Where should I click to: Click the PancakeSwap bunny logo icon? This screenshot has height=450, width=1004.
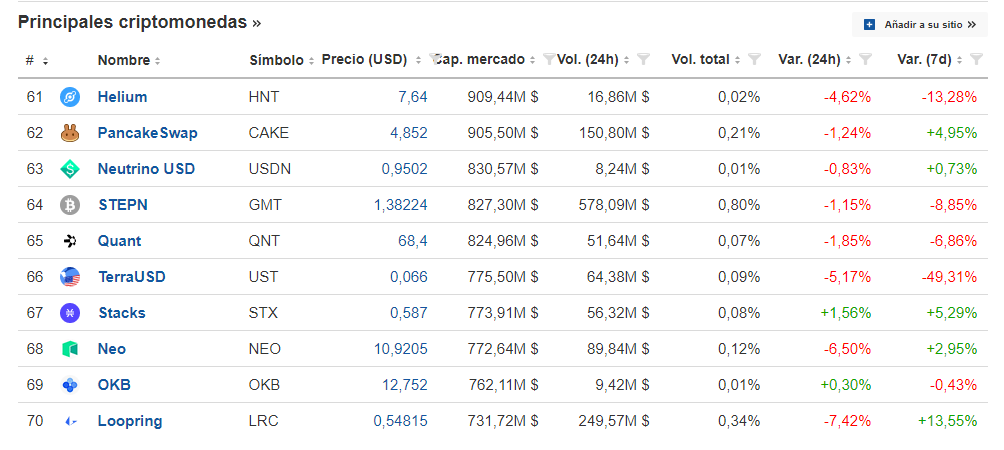(x=69, y=133)
